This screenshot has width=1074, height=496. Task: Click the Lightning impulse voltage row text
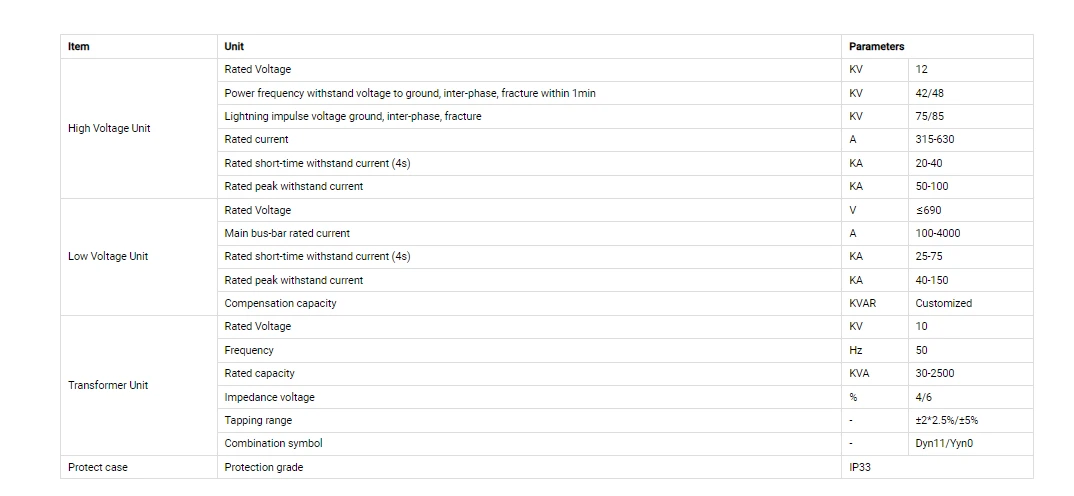(353, 116)
